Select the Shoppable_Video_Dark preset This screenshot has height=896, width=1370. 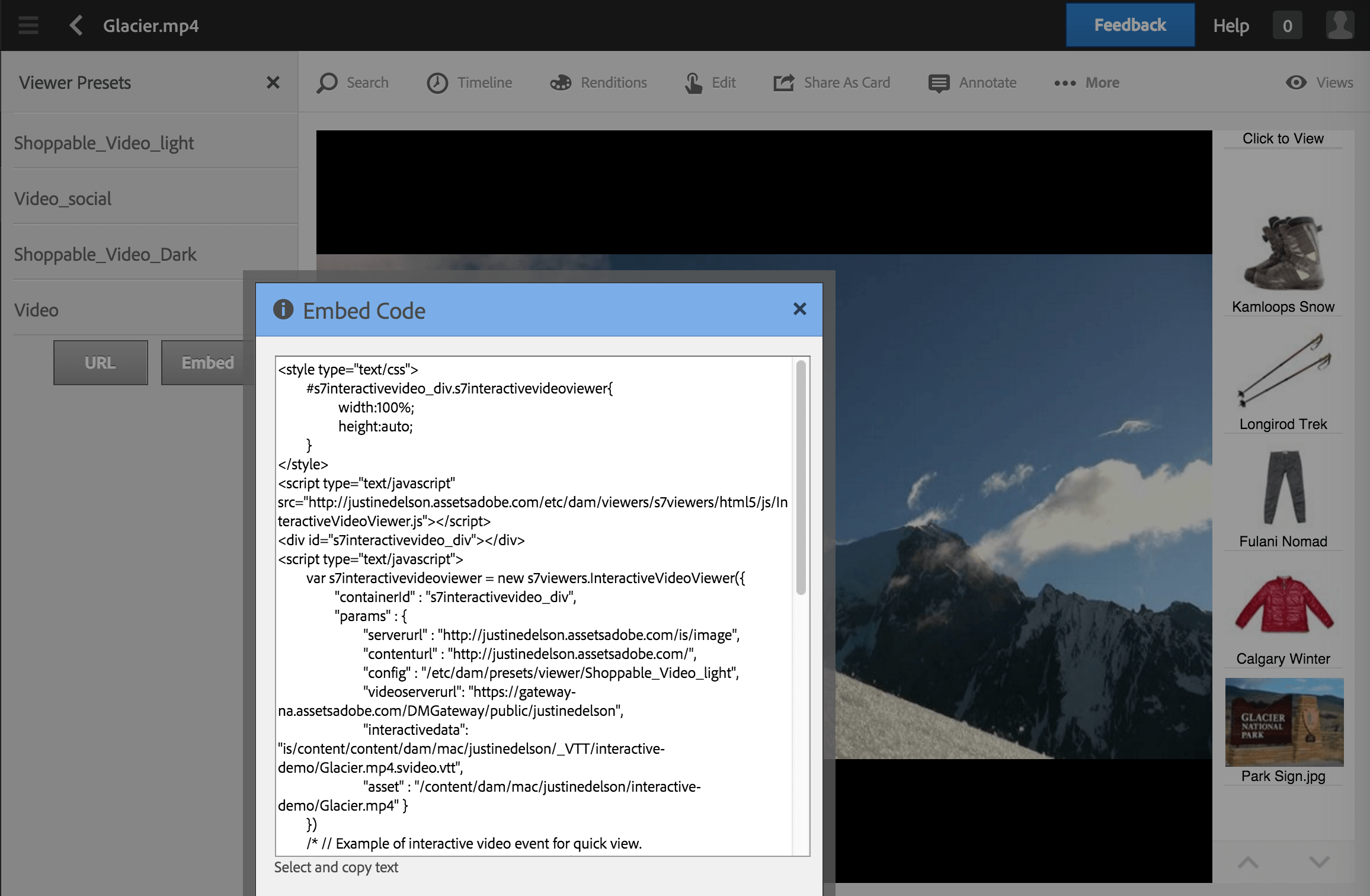[x=105, y=254]
